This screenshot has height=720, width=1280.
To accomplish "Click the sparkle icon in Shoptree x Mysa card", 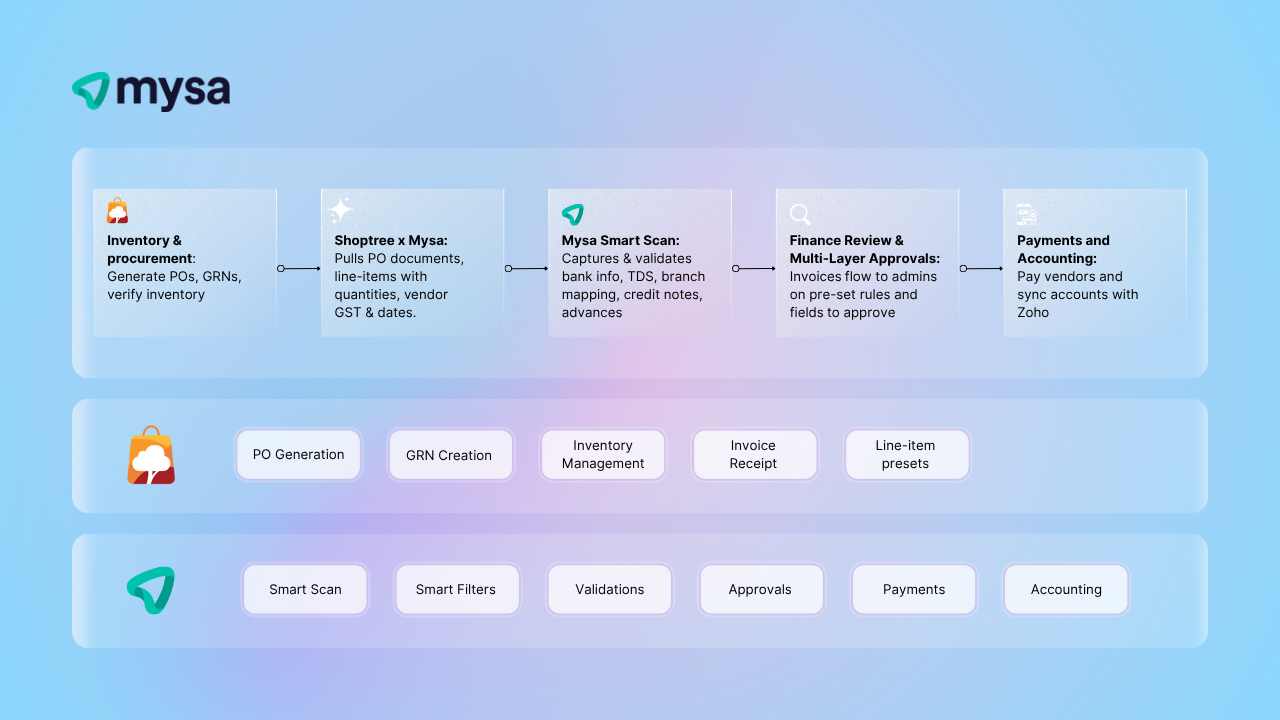I will (x=341, y=209).
